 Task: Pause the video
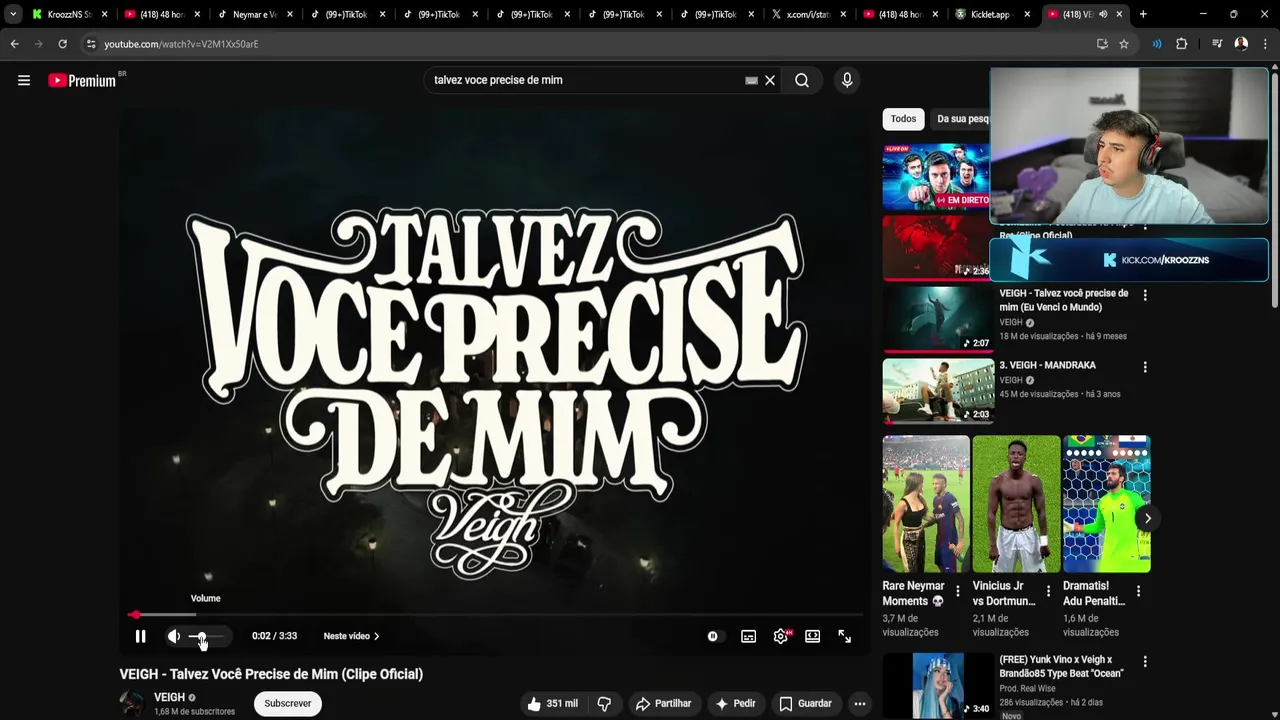140,636
